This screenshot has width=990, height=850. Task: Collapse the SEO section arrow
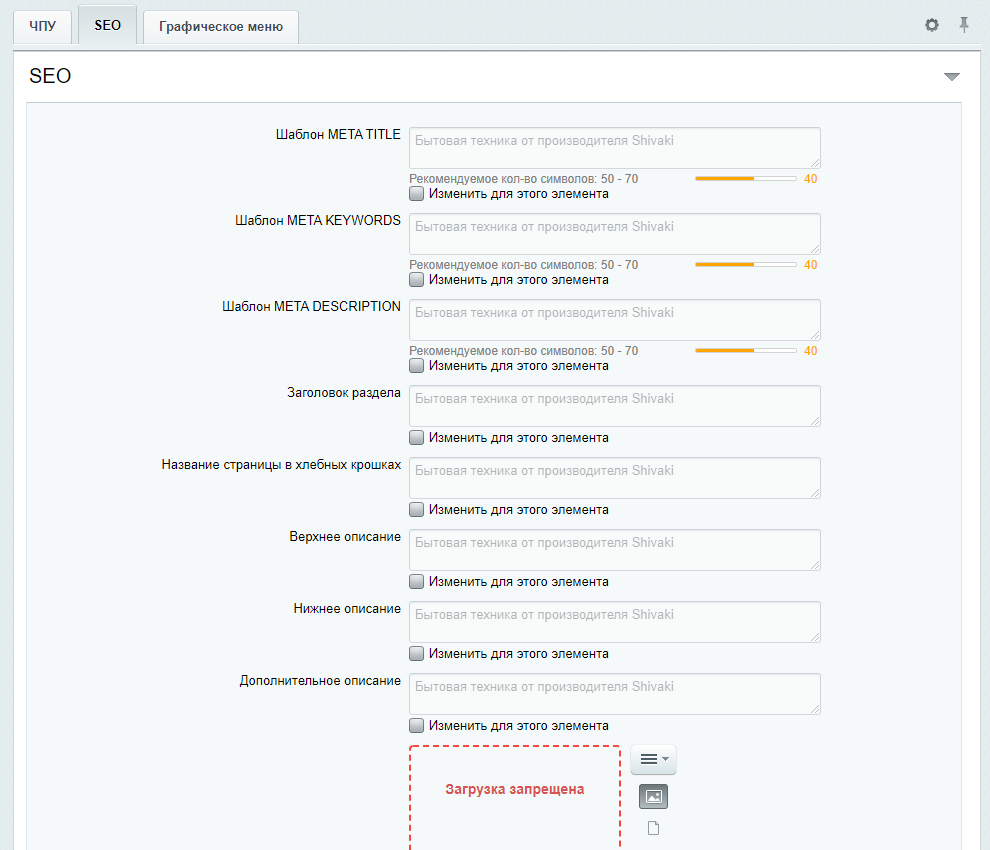pos(951,77)
